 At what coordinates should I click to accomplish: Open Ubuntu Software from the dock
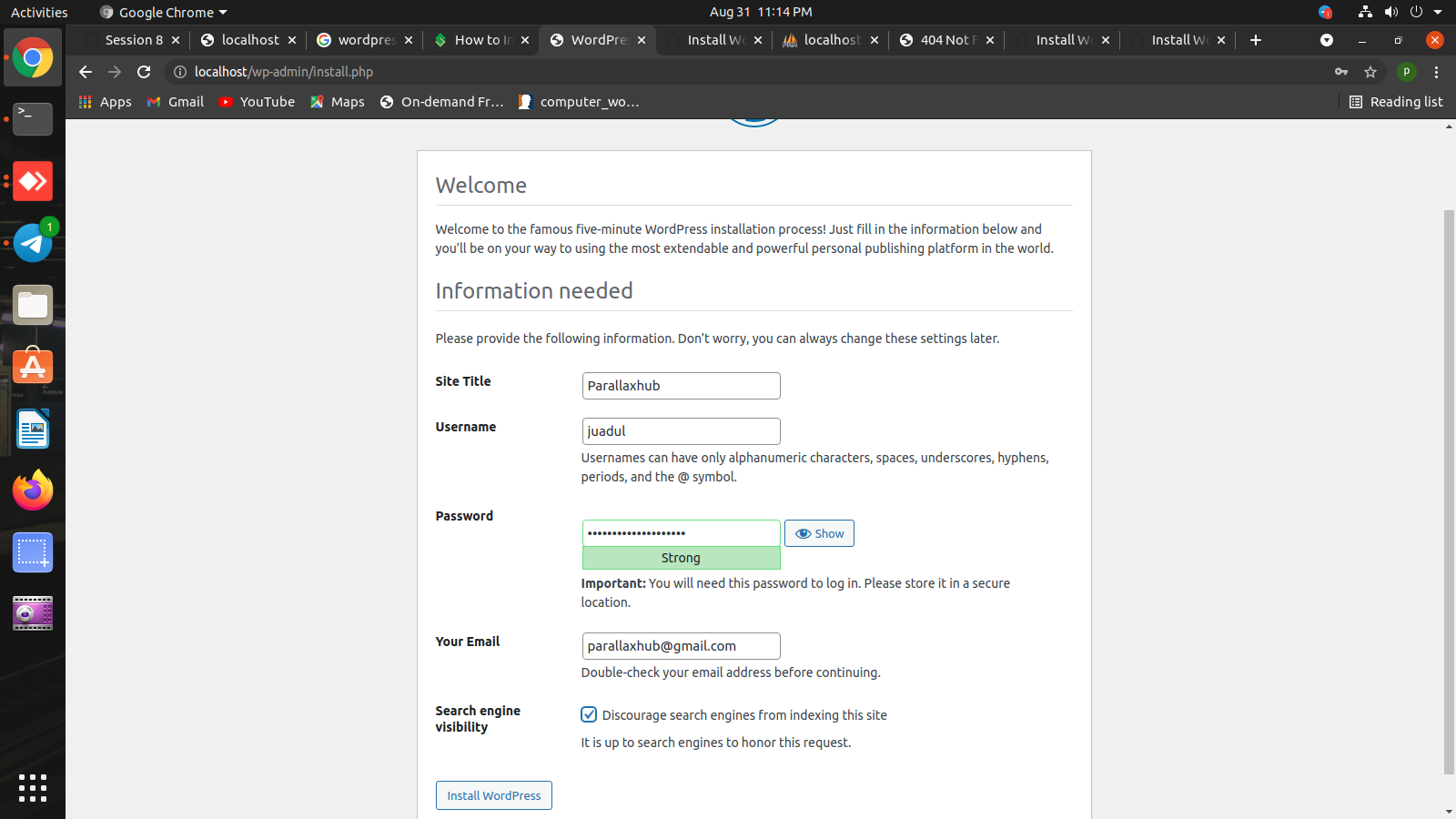[x=33, y=367]
